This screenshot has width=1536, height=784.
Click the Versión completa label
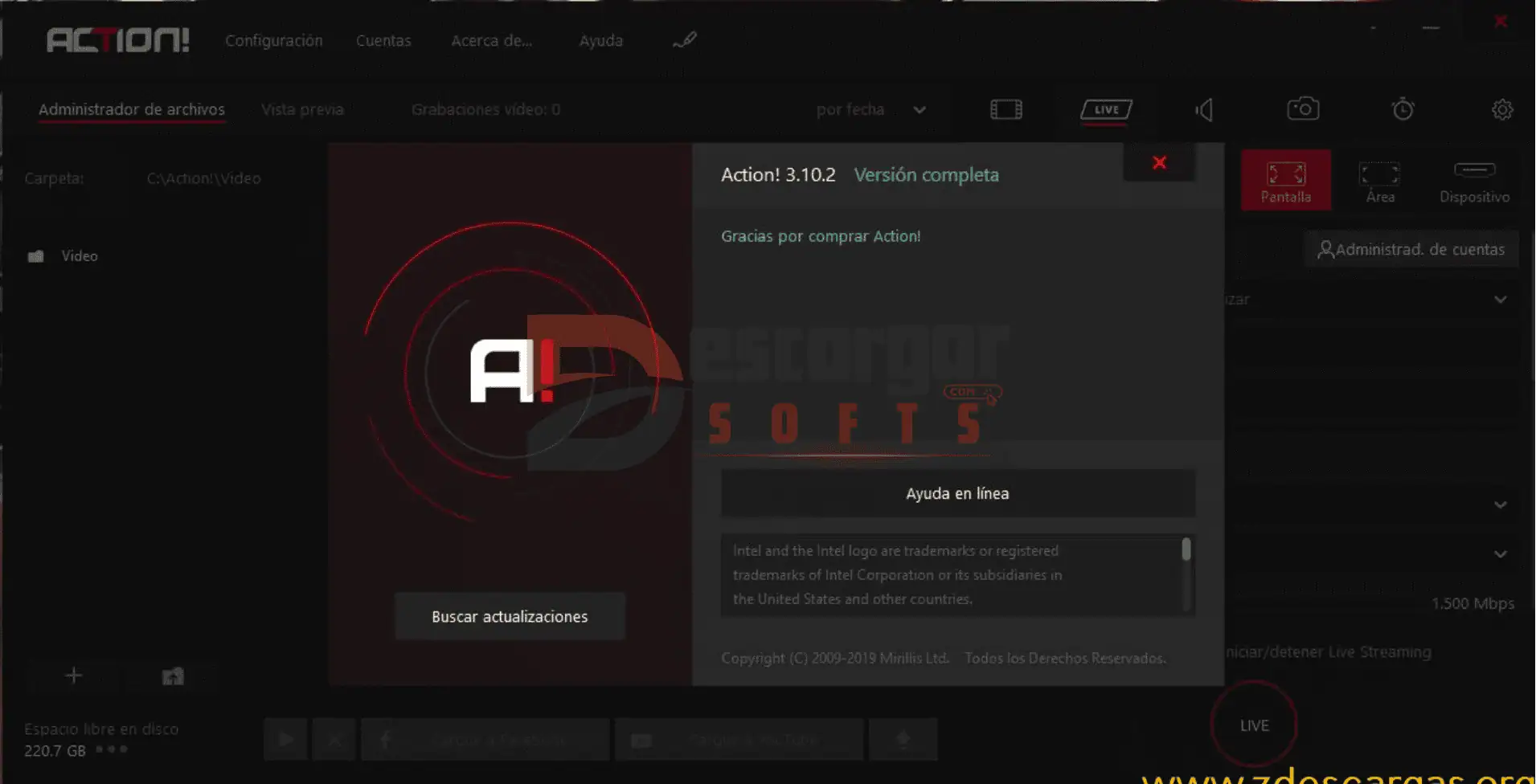tap(926, 174)
